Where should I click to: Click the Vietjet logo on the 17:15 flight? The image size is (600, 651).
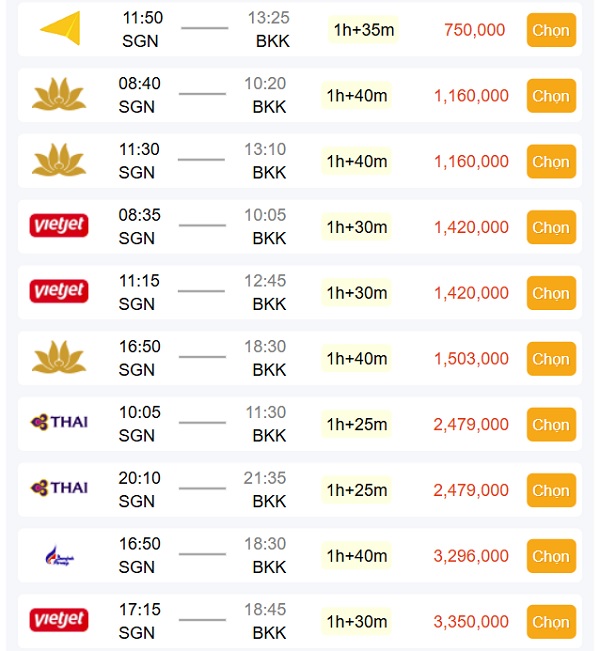pos(59,620)
